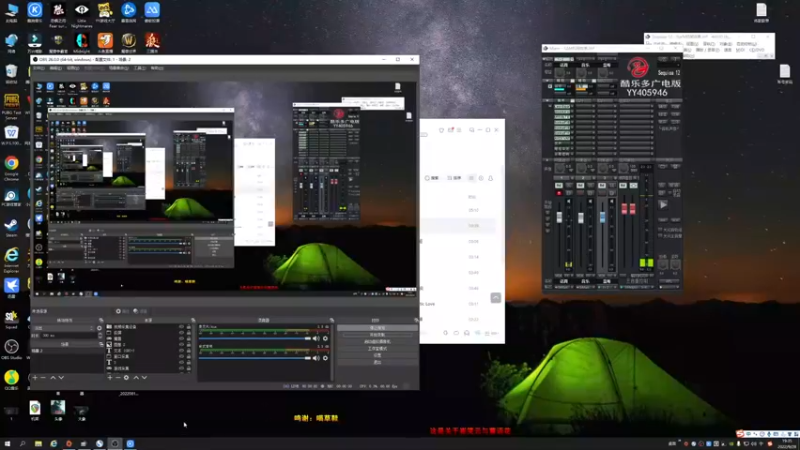Viewport: 800px width, 450px height.
Task: Toggle lock of 文本 (GDI+) source
Action: tap(189, 351)
